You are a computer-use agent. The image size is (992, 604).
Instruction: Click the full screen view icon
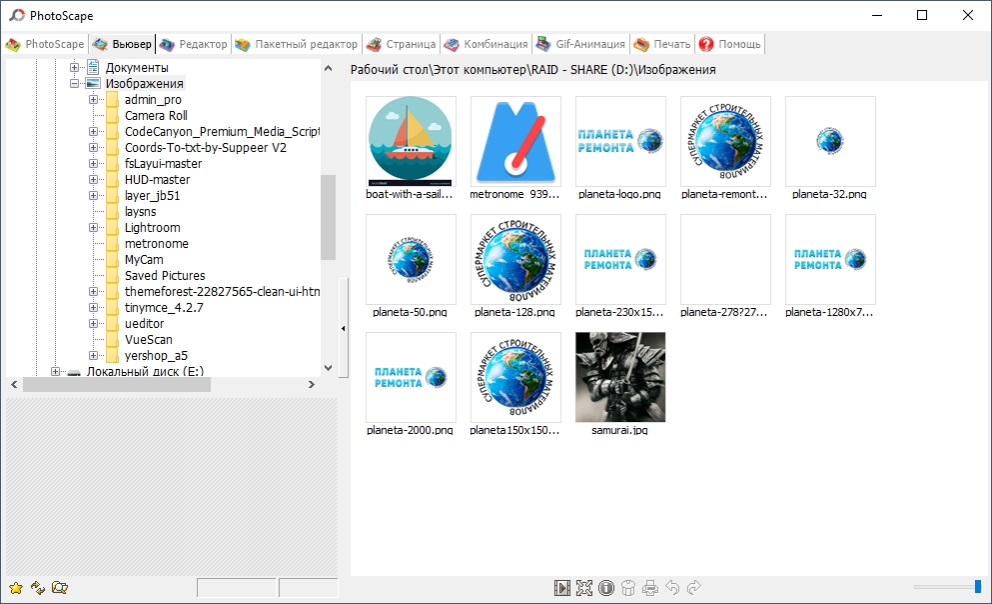pos(584,588)
